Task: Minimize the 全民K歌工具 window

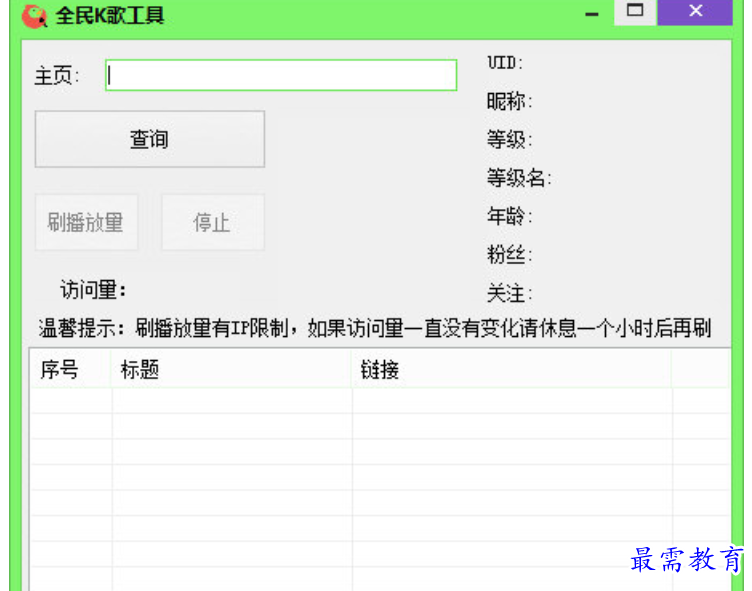Action: coord(592,14)
